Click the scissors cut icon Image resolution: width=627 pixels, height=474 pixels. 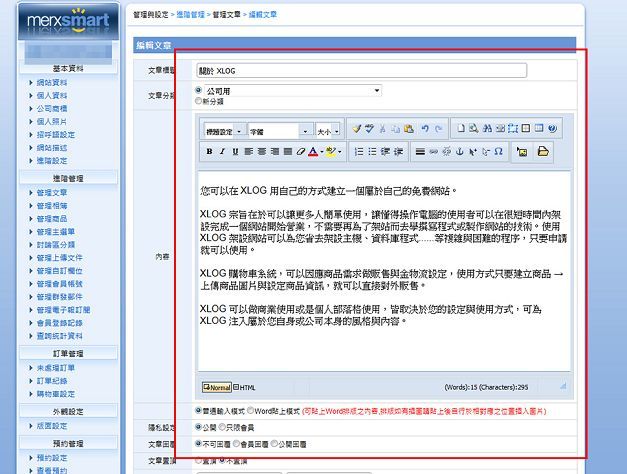pos(382,129)
